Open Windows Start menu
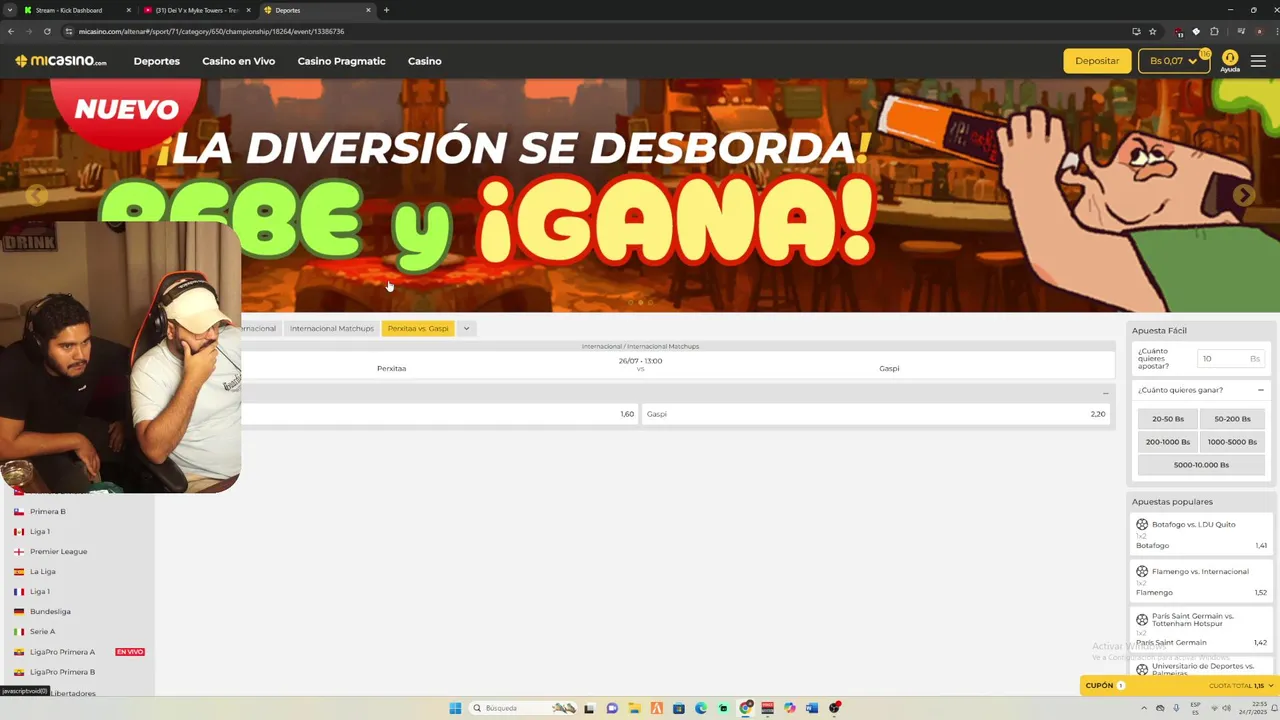Screen dimensions: 1280x720 (x=455, y=708)
